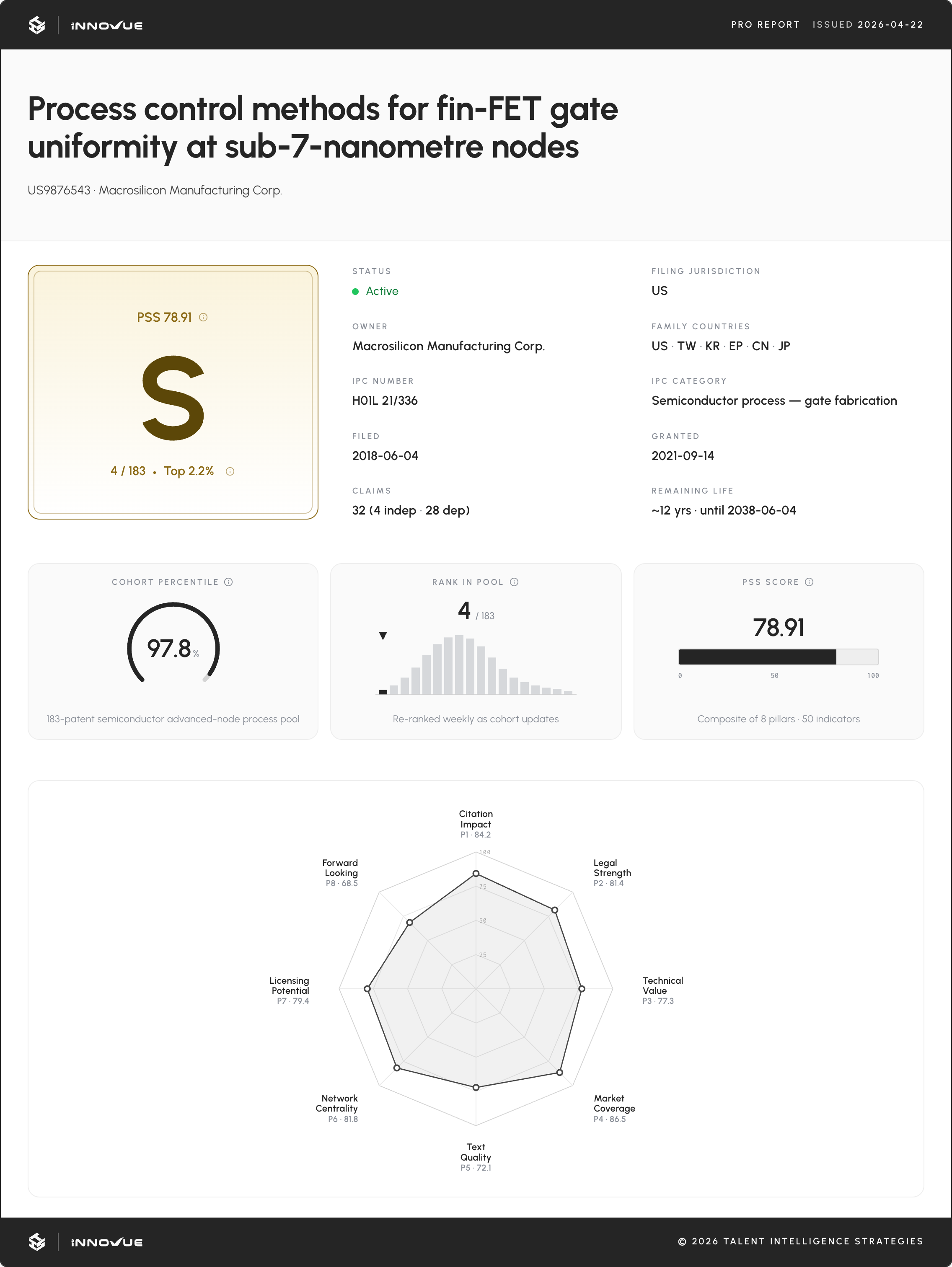The image size is (952, 1267).
Task: Click 'PSS 78.91' label in grade card
Action: [x=164, y=317]
